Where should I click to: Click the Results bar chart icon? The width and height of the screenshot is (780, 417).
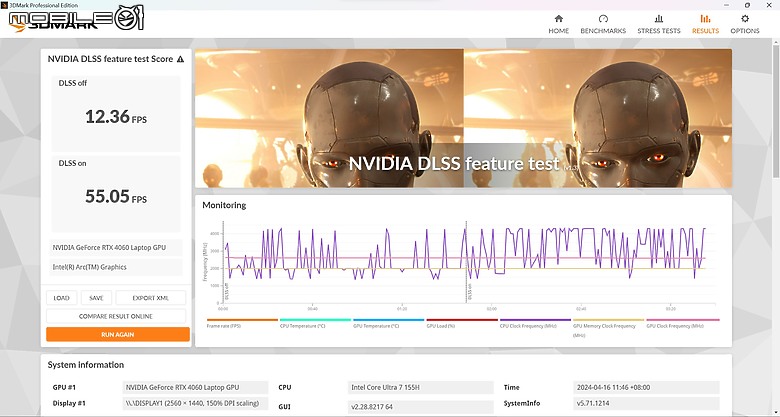(705, 18)
